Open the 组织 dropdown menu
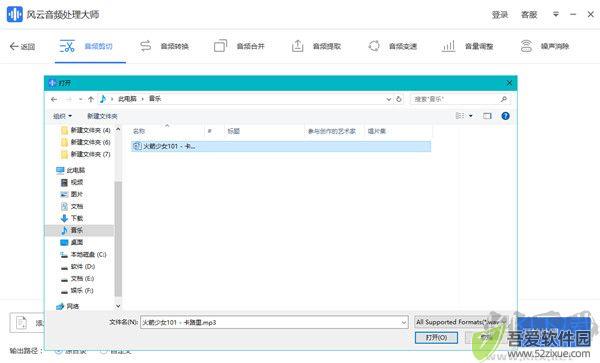Viewport: 600px width, 363px height. (x=62, y=116)
